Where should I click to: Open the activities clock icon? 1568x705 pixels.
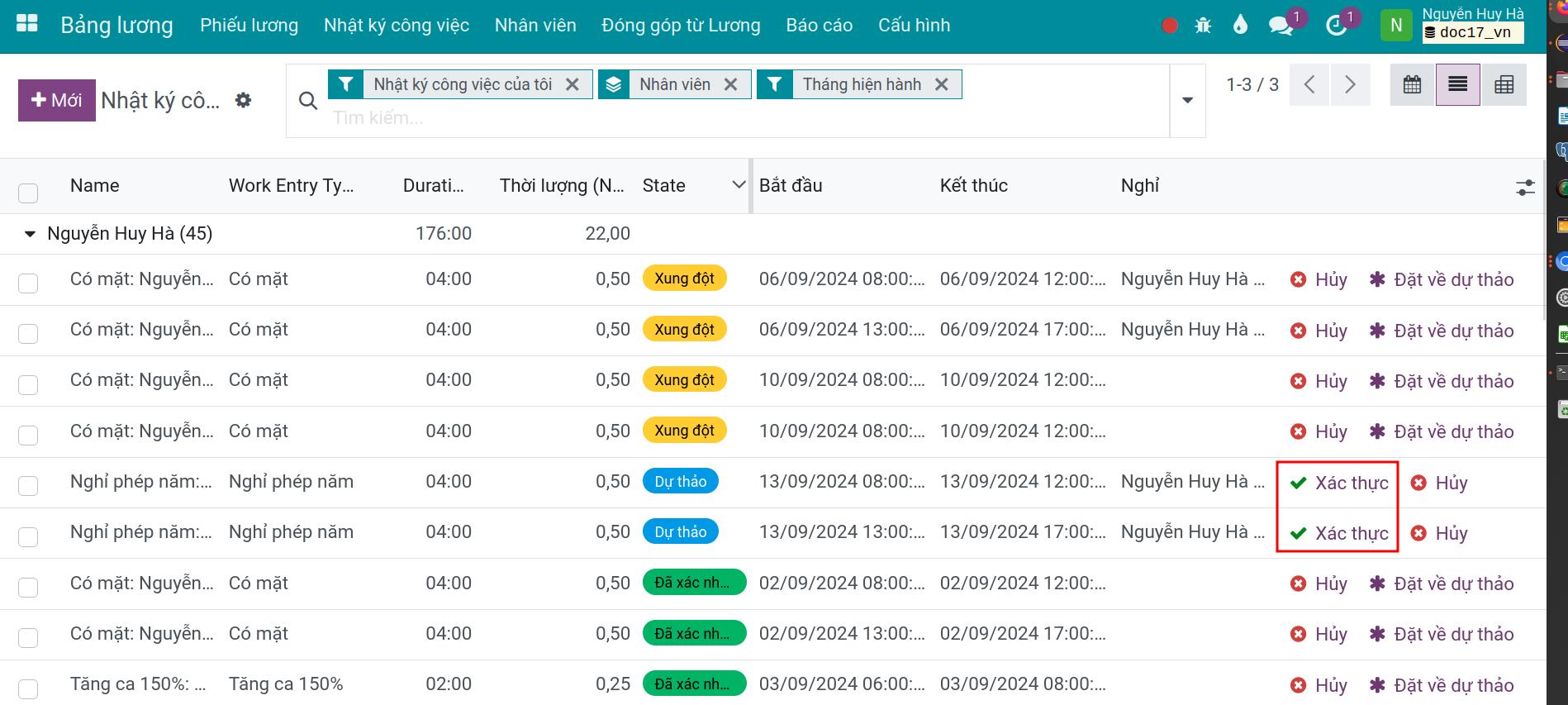pos(1336,26)
